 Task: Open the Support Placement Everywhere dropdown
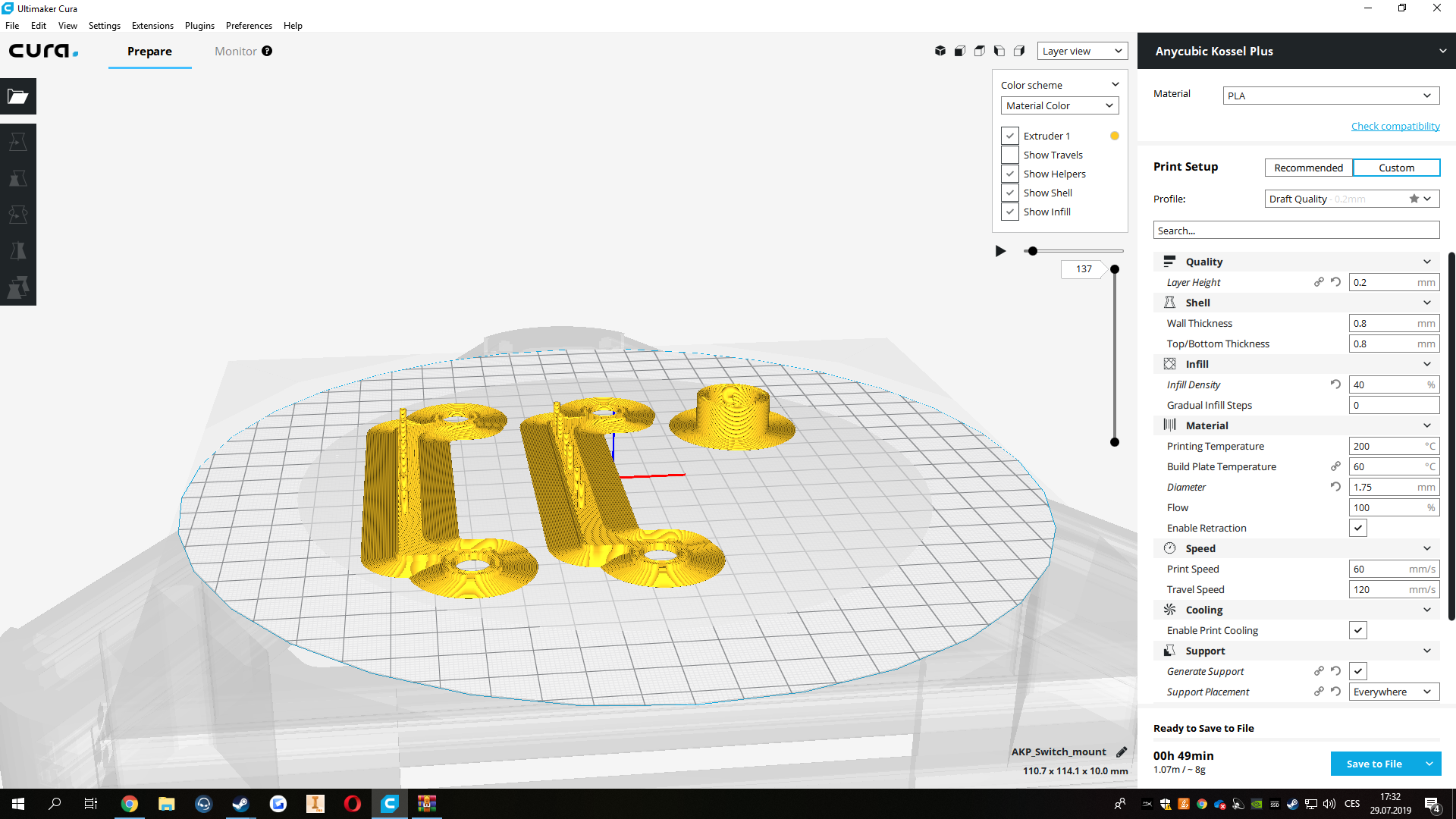coord(1393,692)
